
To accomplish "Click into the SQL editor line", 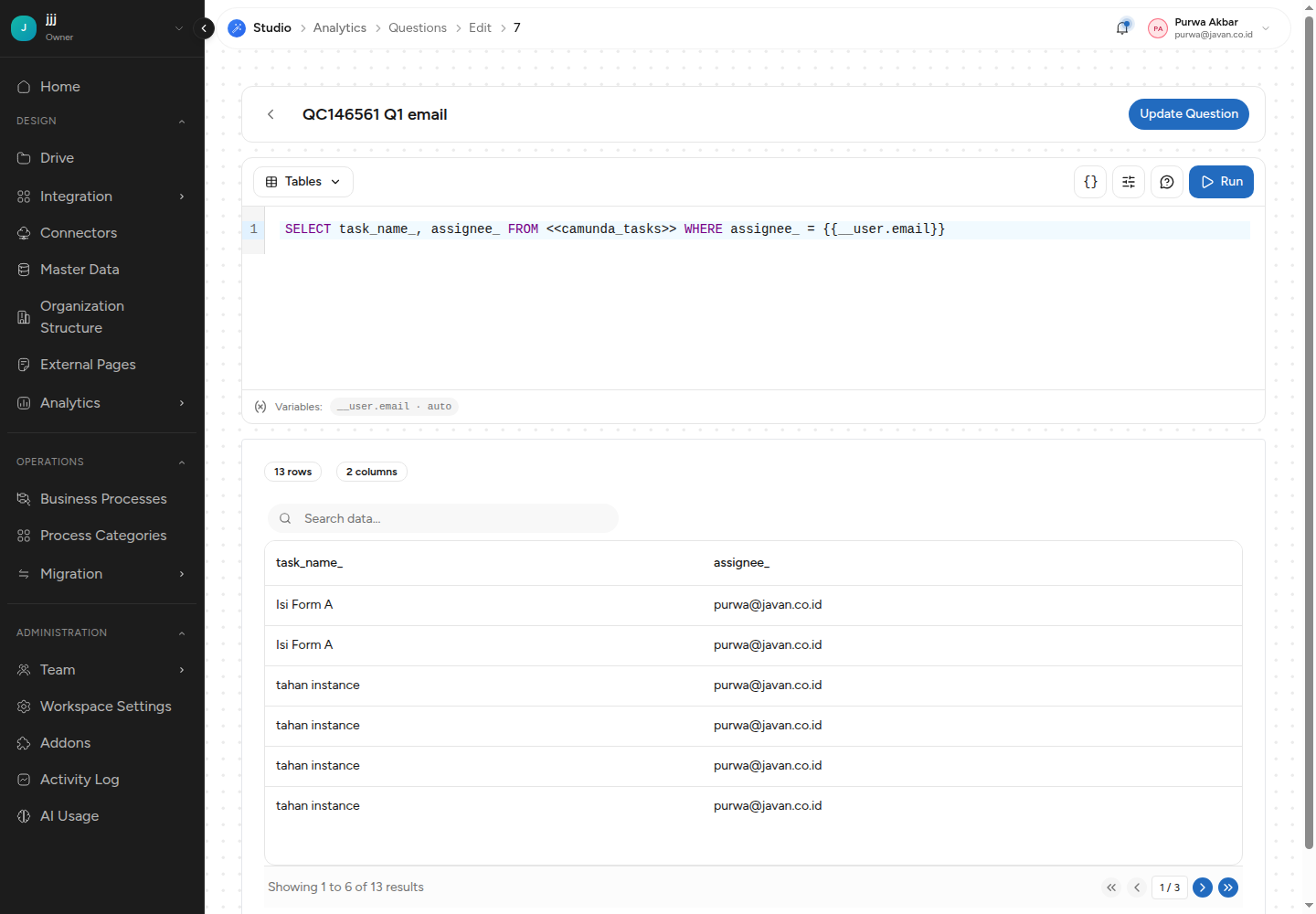I will 764,229.
